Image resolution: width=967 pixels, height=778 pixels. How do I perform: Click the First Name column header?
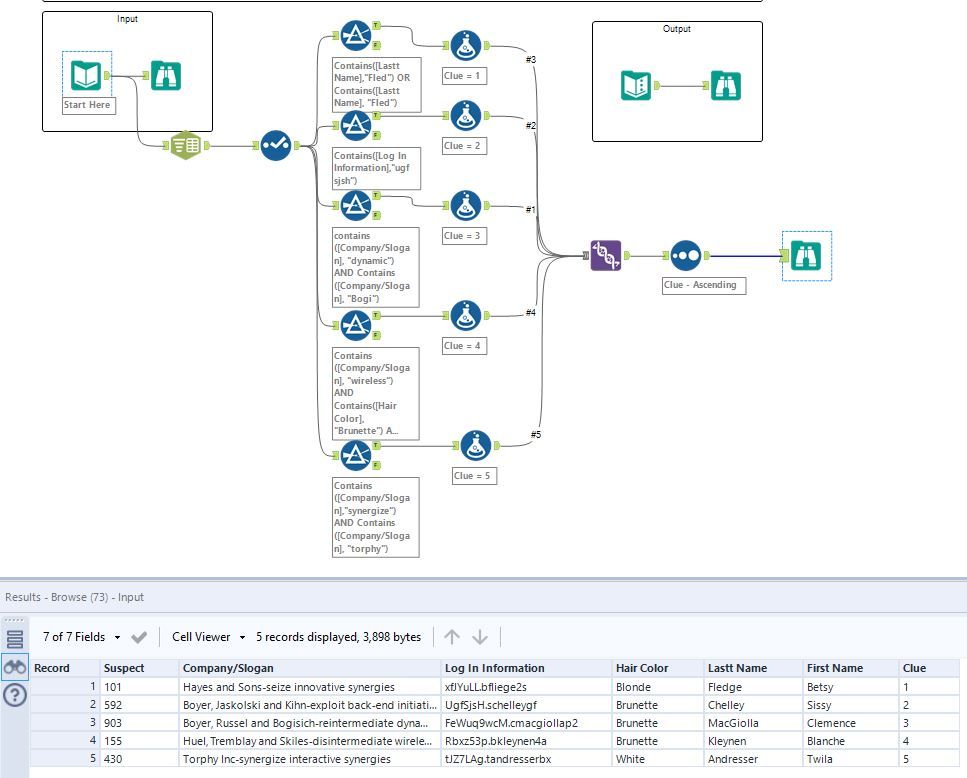pyautogui.click(x=851, y=668)
